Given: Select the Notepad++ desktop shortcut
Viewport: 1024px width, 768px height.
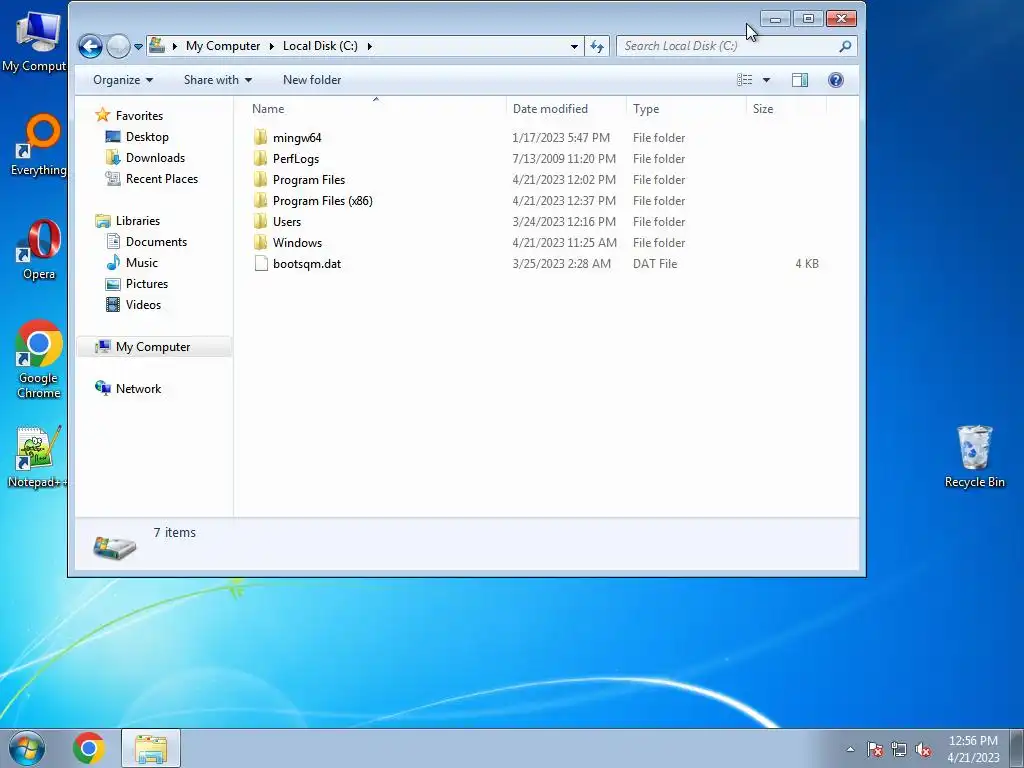Looking at the screenshot, I should (x=37, y=457).
